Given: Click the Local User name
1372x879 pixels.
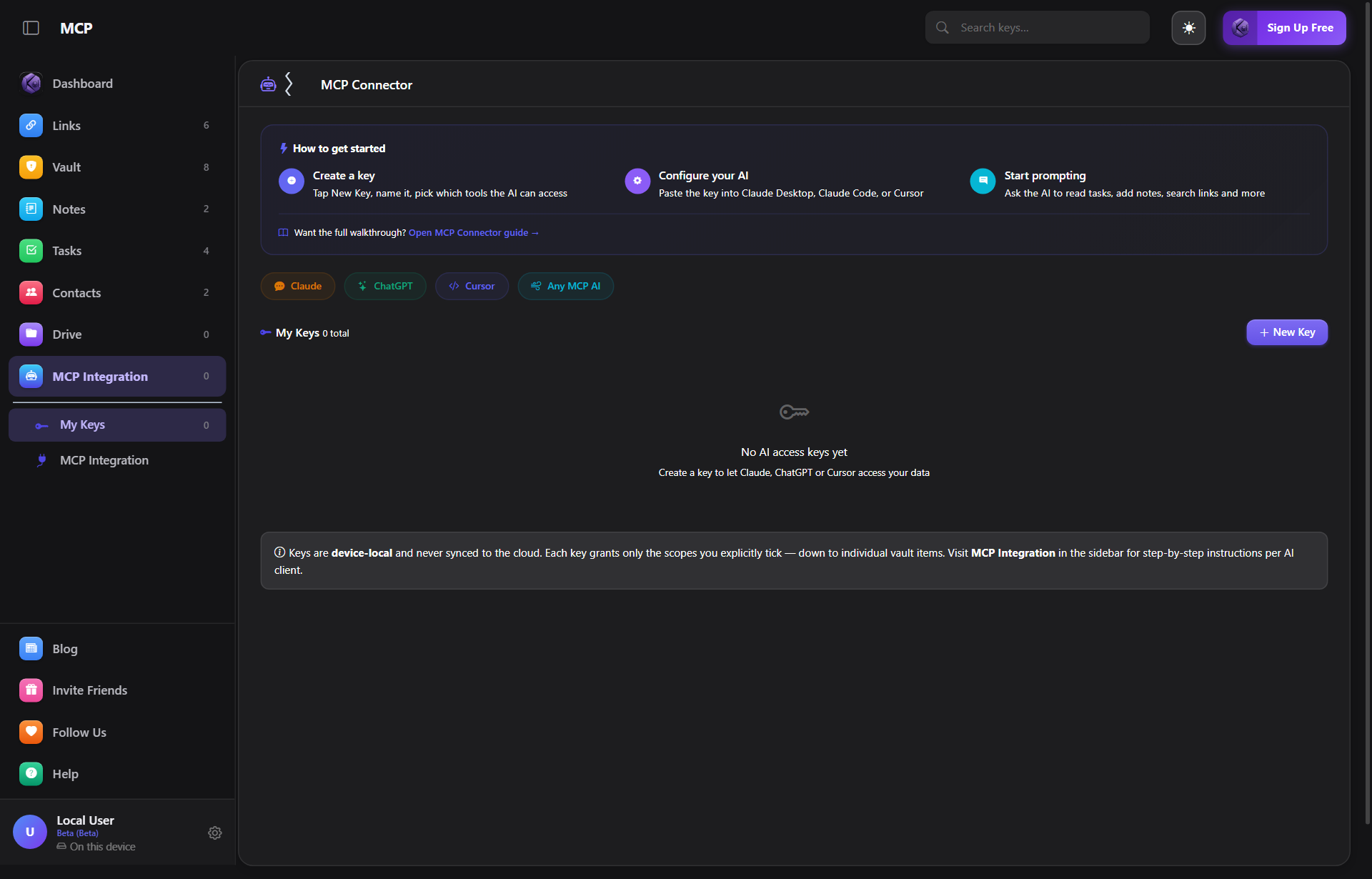Looking at the screenshot, I should [85, 820].
